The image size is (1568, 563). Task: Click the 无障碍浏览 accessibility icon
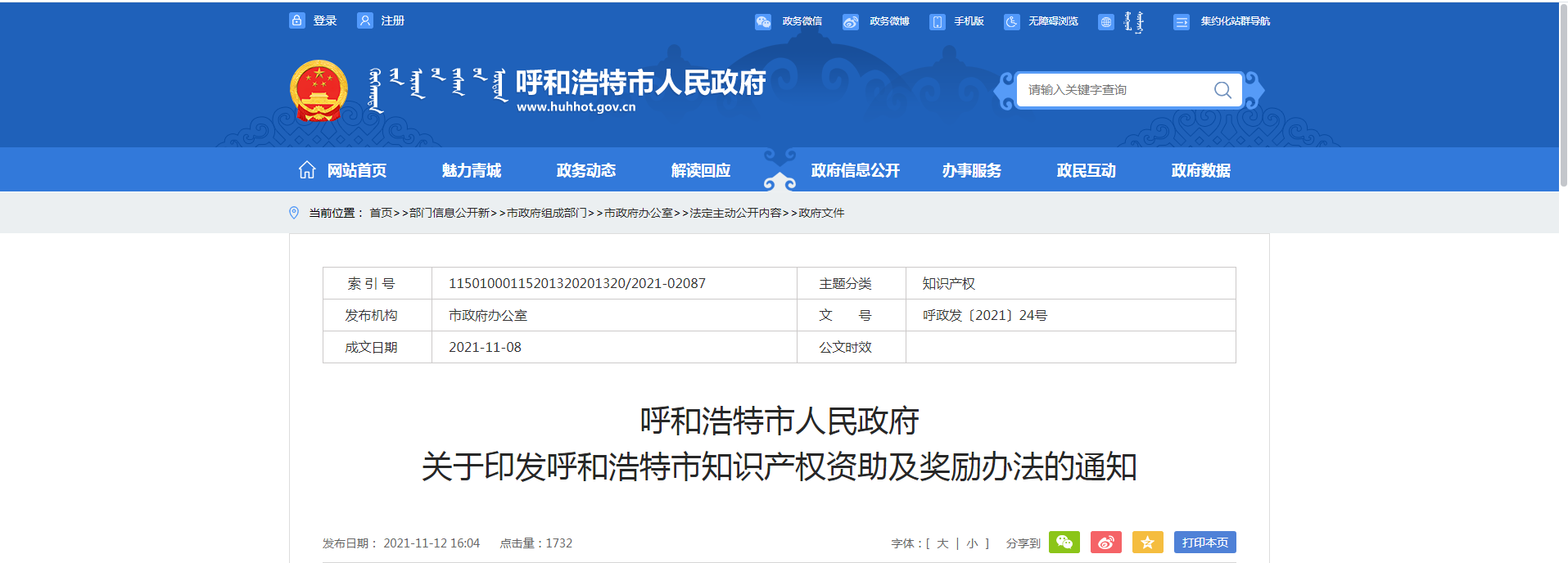click(x=1012, y=22)
